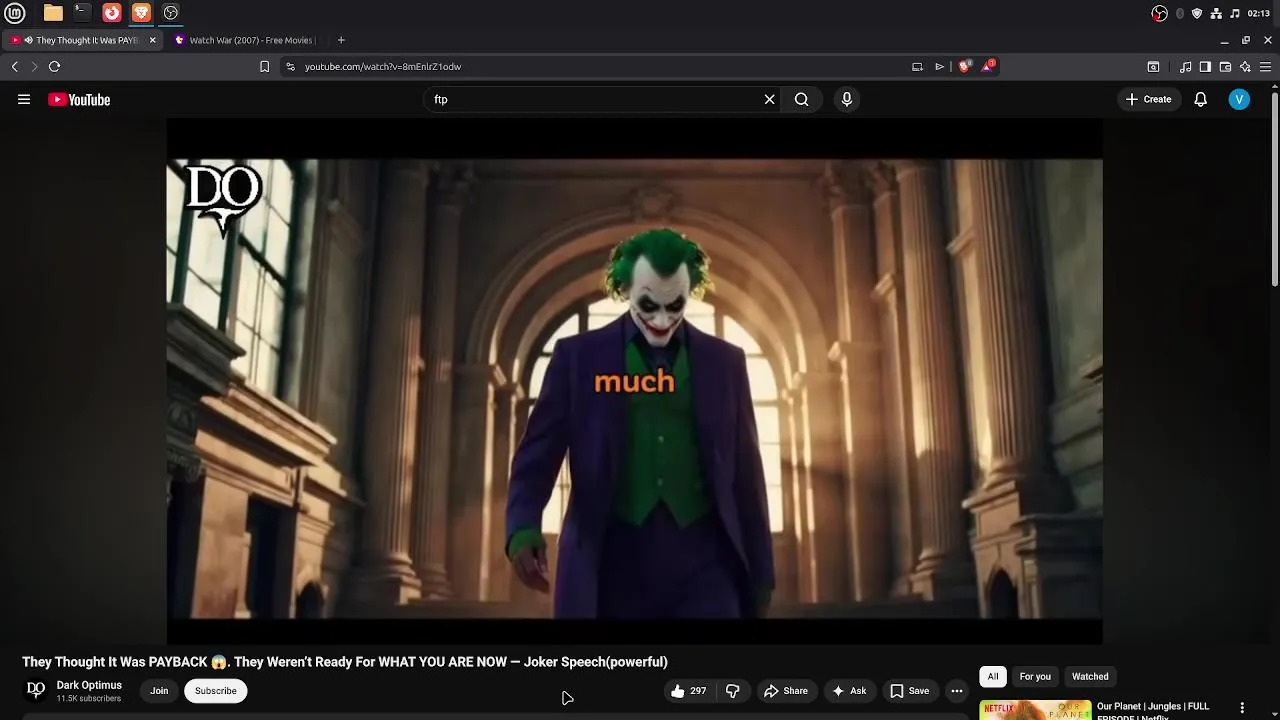Go to the YouTube home logo
Screen dimensions: 1280x720
79,99
